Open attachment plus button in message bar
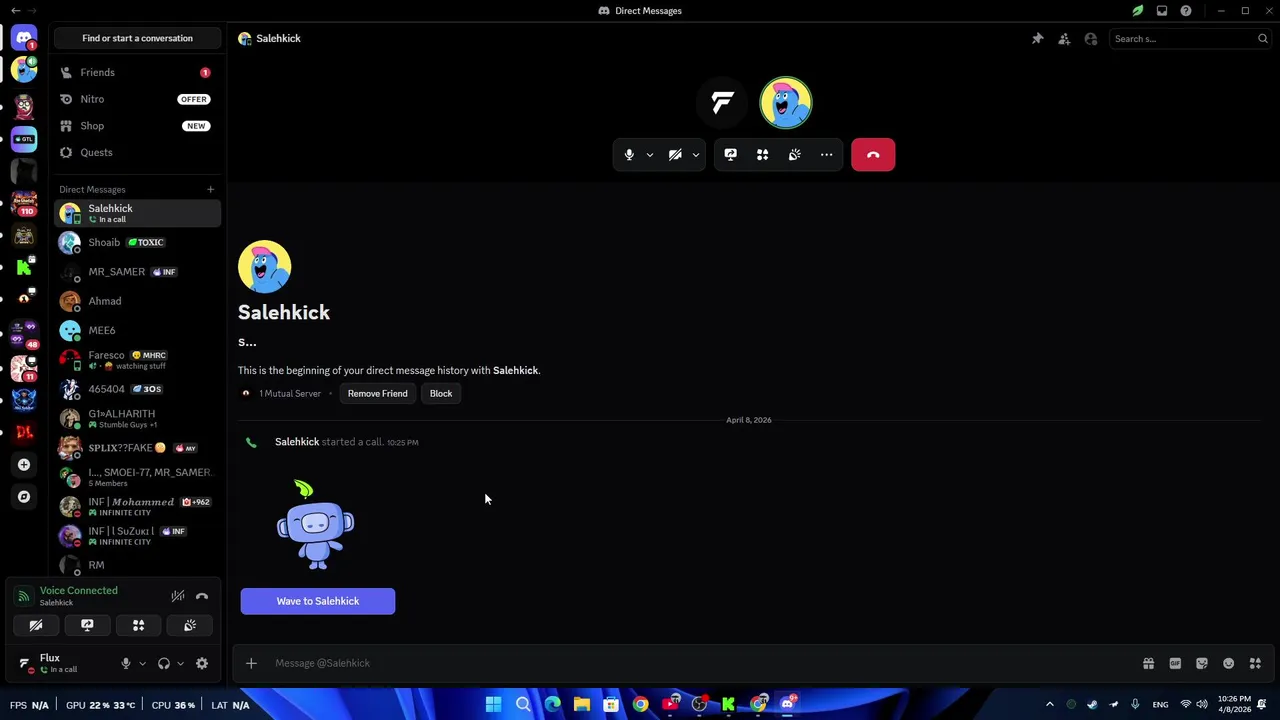The image size is (1280, 720). pos(251,663)
